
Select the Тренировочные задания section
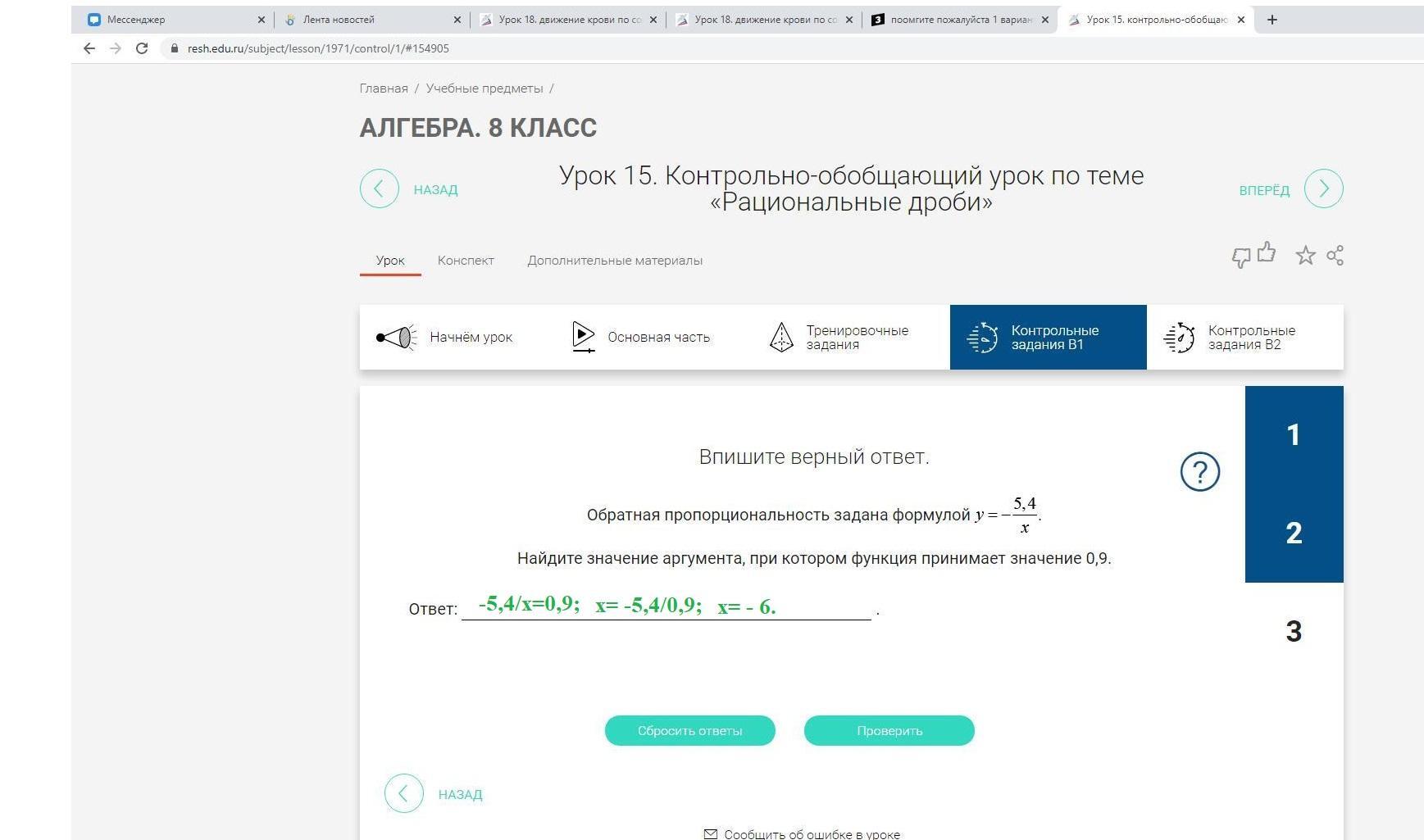tap(839, 338)
